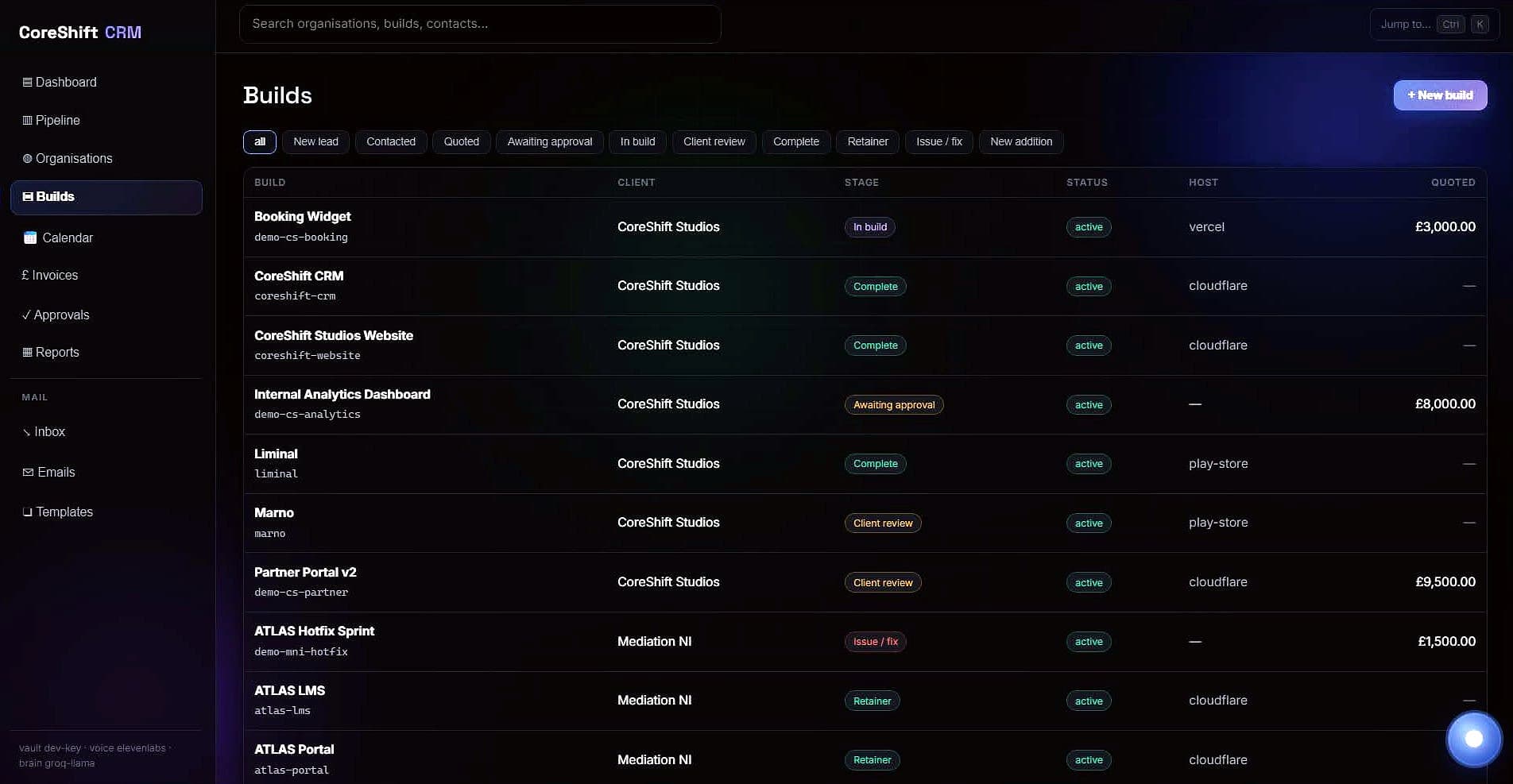The width and height of the screenshot is (1513, 784).
Task: Click the 'Issue / fix' stage badge
Action: [x=876, y=642]
